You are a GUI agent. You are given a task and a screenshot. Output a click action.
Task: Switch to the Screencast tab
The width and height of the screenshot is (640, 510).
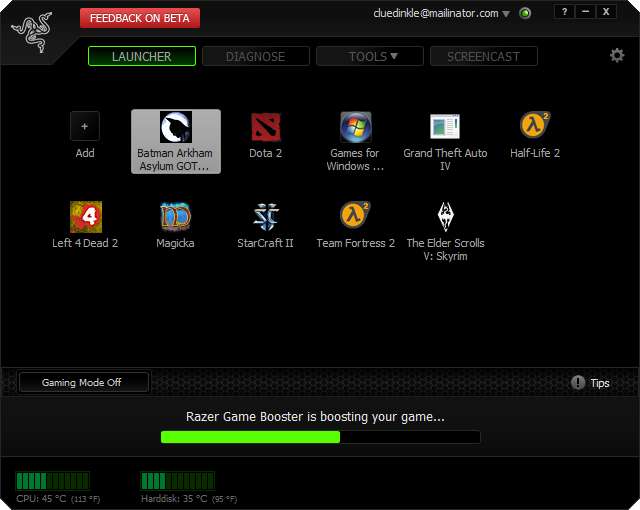[x=483, y=57]
